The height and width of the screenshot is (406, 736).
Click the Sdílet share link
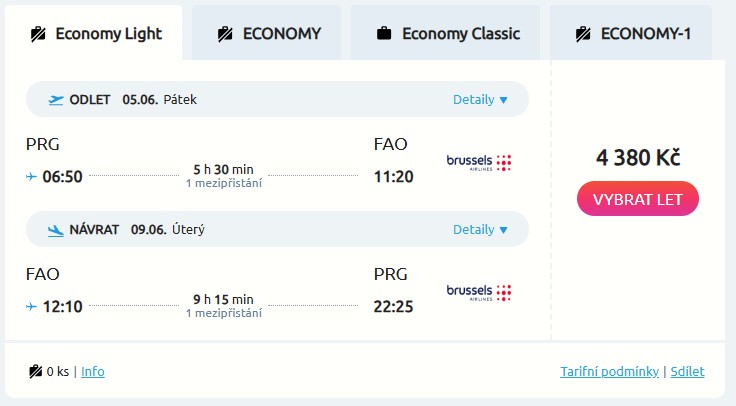pyautogui.click(x=687, y=372)
